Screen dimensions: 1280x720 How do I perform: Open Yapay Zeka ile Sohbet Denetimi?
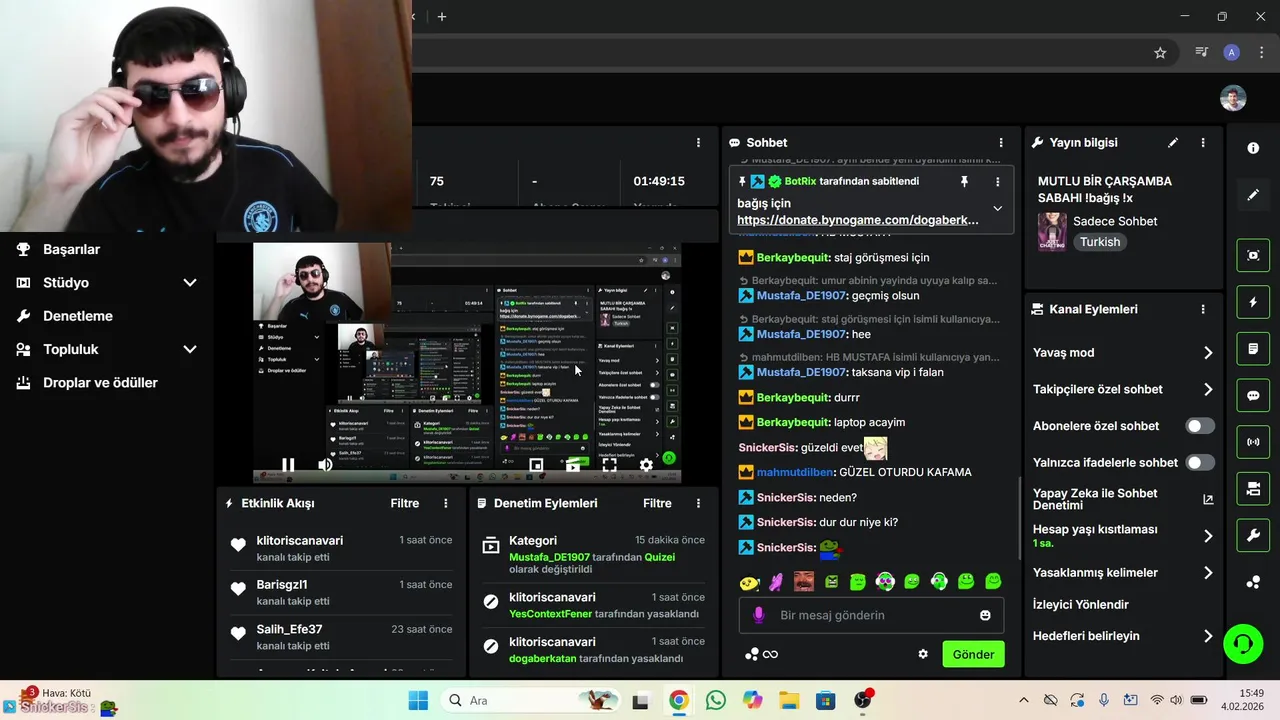click(1124, 499)
